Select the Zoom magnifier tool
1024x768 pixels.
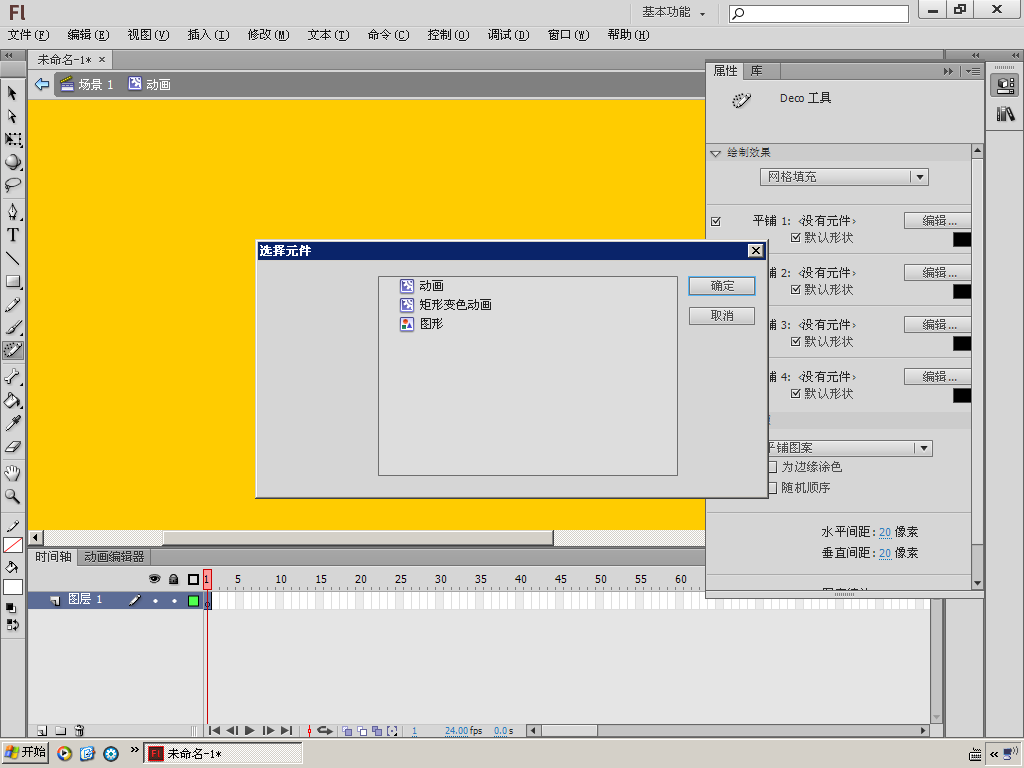point(12,496)
